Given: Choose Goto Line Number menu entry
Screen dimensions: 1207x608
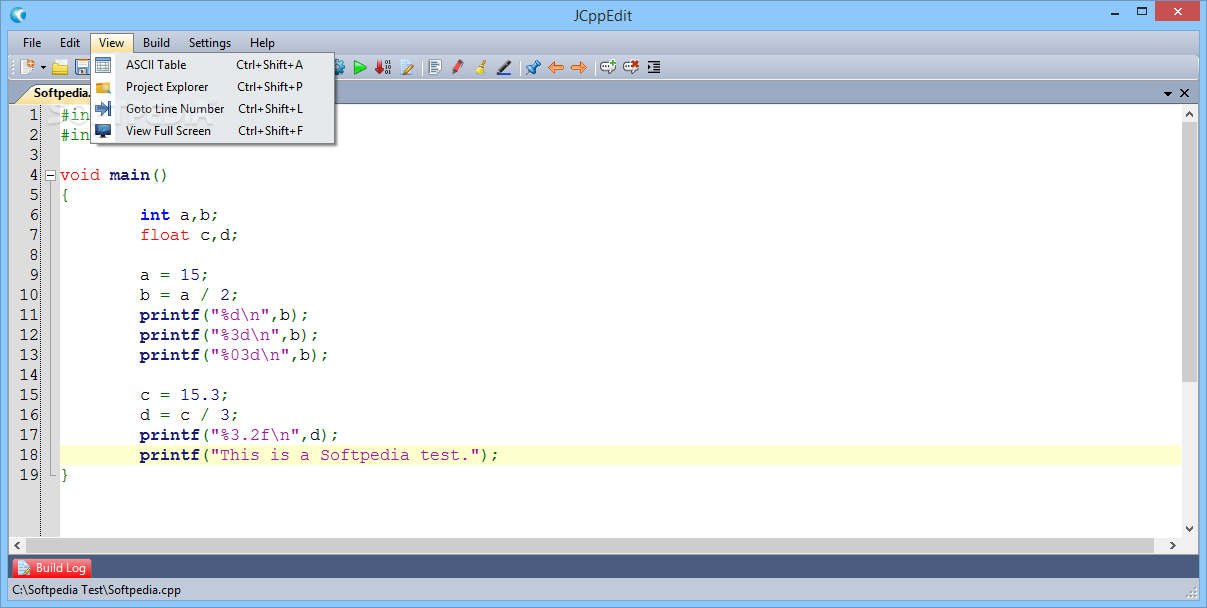Looking at the screenshot, I should pos(212,109).
